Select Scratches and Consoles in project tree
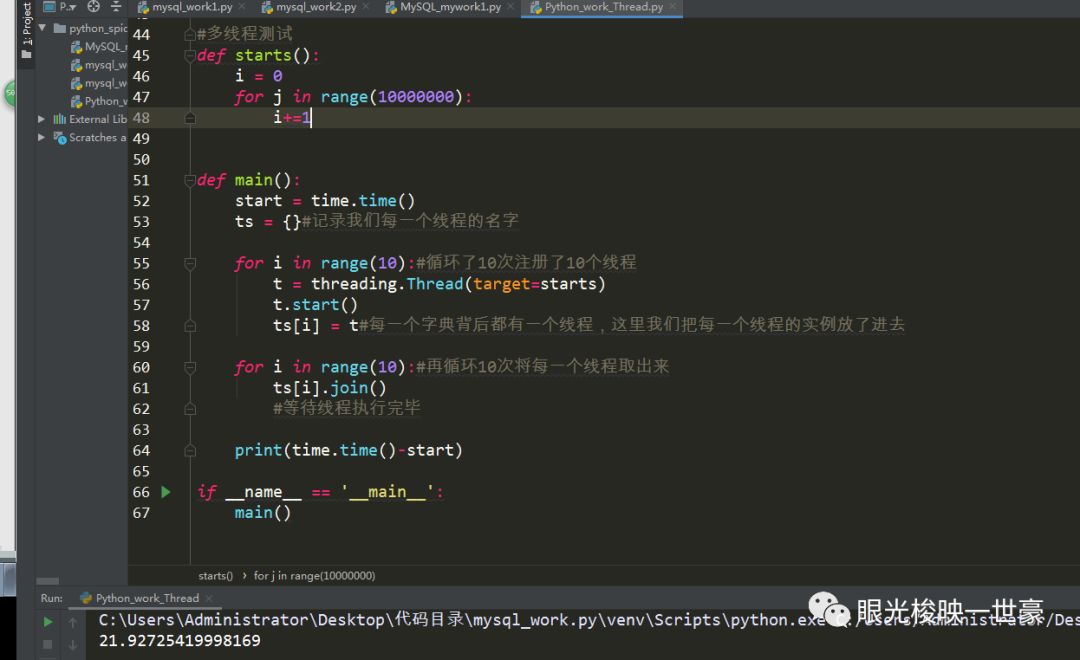 tap(90, 137)
